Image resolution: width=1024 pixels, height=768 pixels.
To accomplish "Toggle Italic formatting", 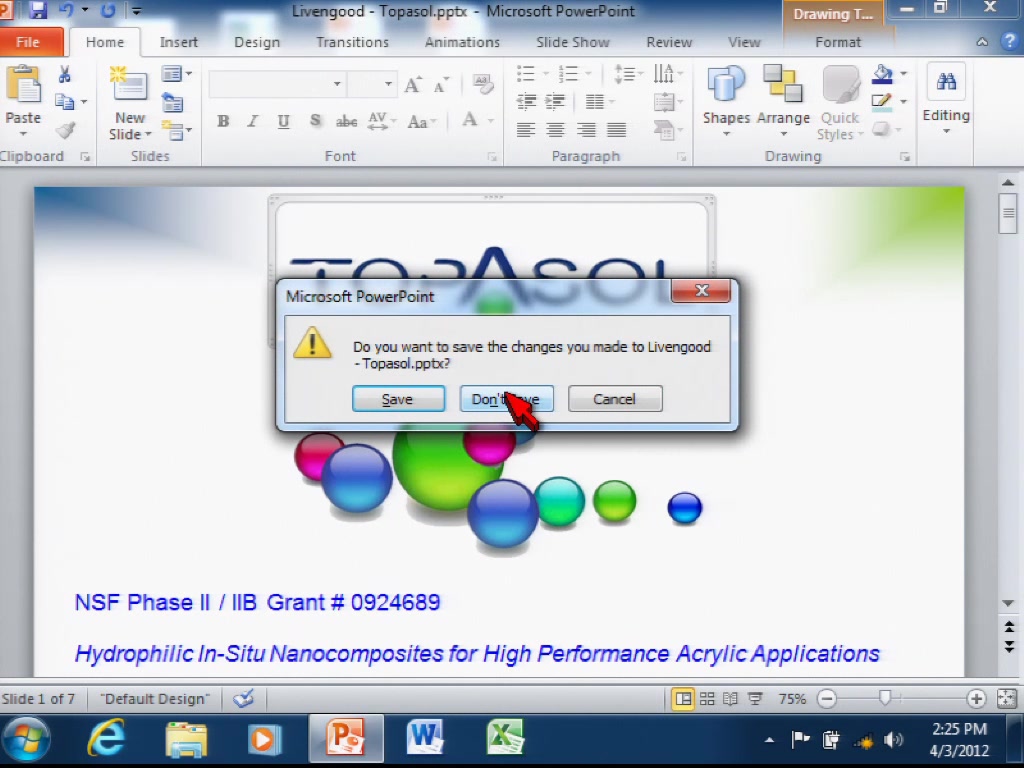I will click(x=253, y=121).
